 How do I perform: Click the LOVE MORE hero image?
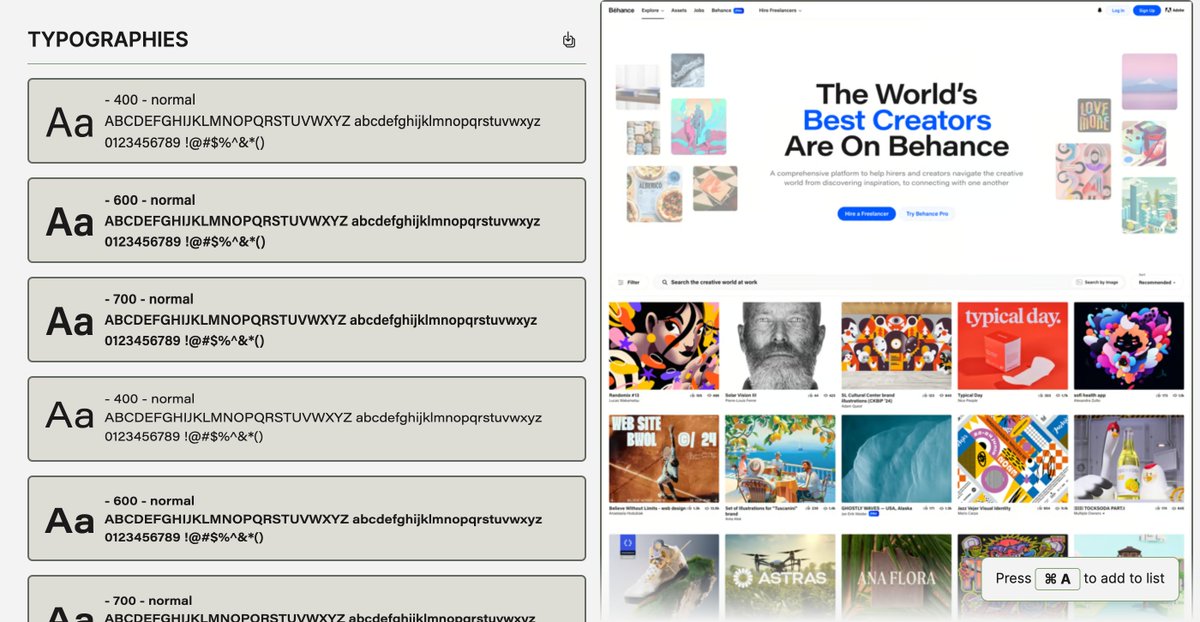1094,115
